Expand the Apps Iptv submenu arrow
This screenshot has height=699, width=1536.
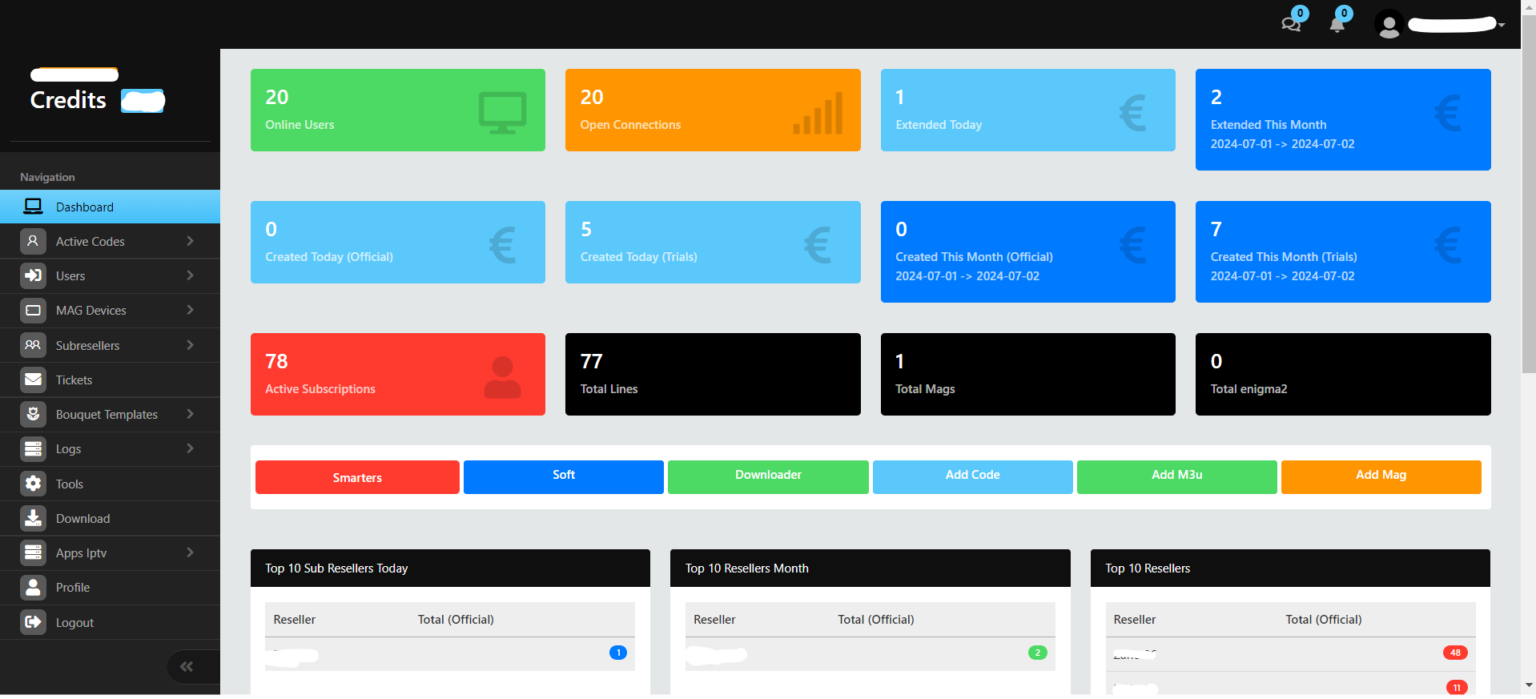190,553
